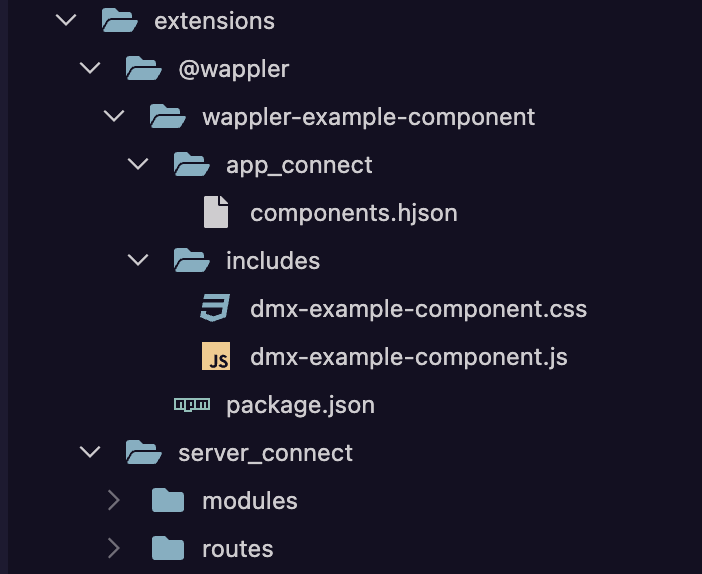Click the @wappler folder icon
702x574 pixels.
point(143,68)
